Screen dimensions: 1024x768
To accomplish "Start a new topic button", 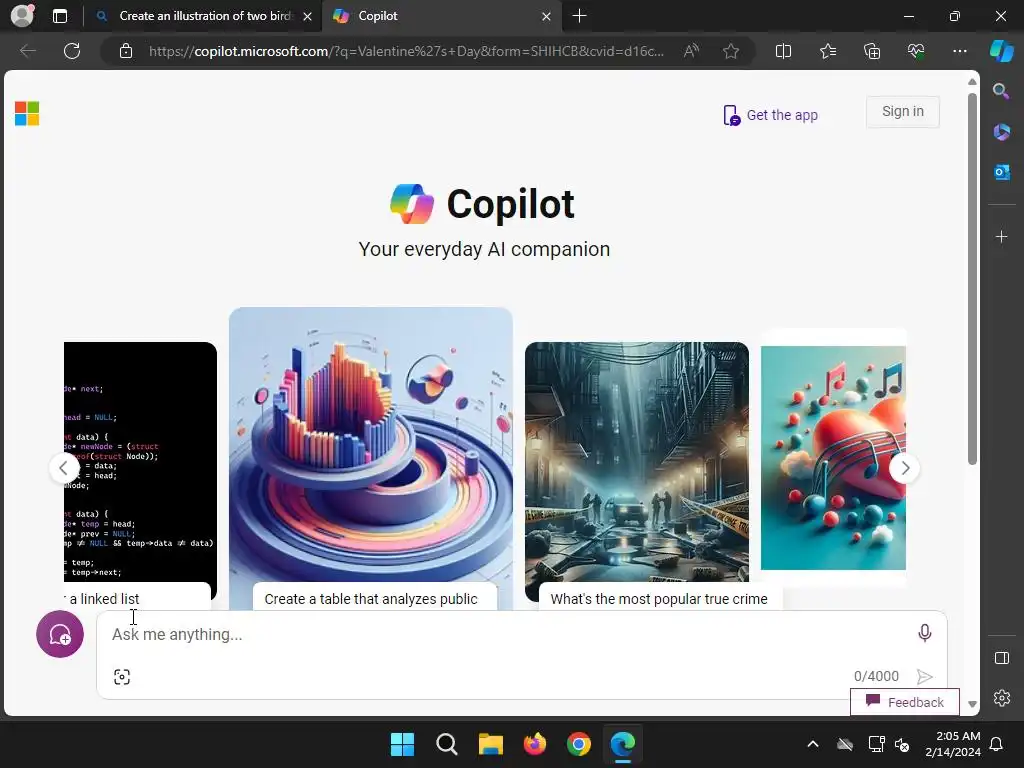I will pyautogui.click(x=60, y=634).
